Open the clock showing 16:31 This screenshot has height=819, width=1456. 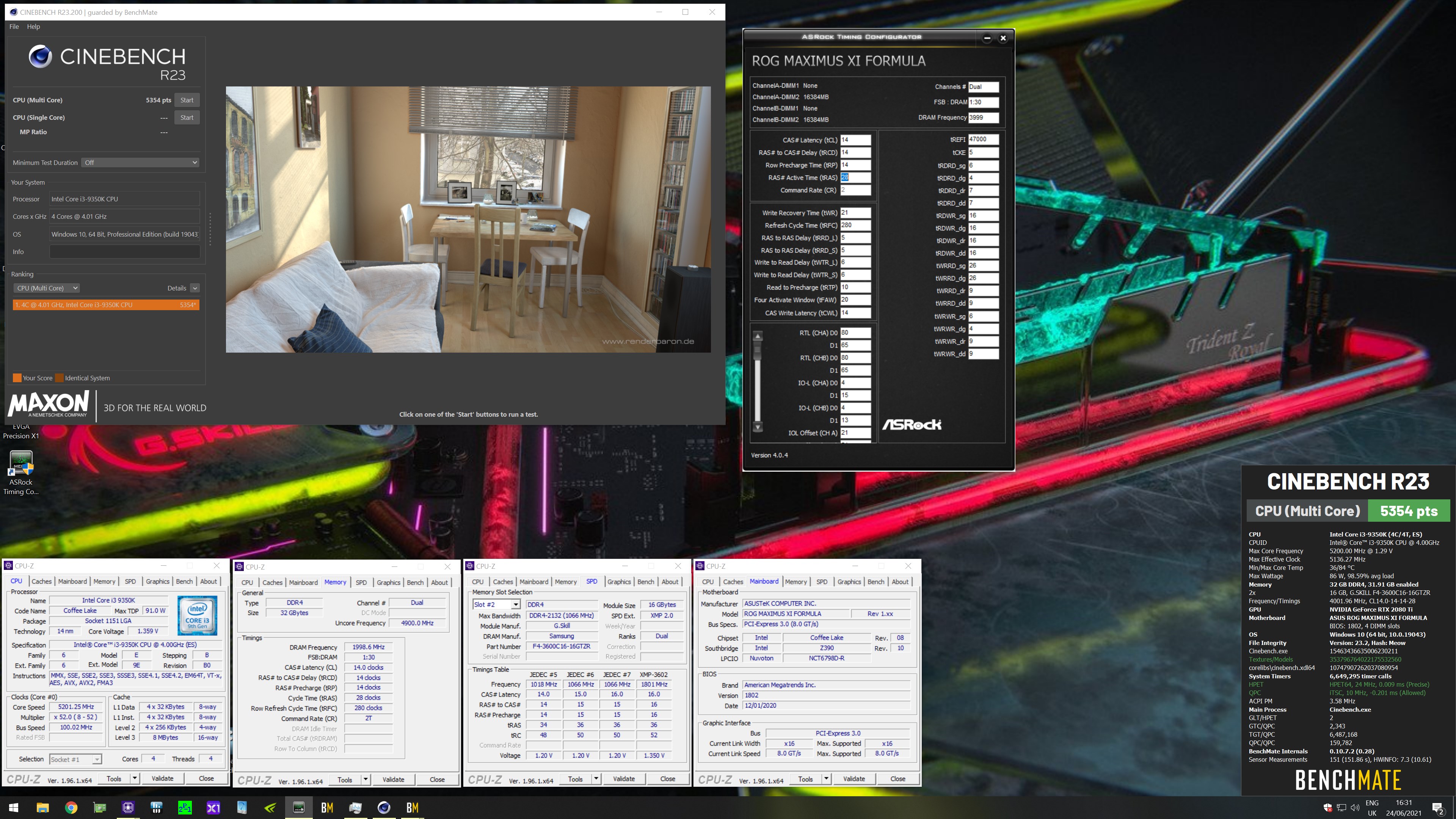1403,808
